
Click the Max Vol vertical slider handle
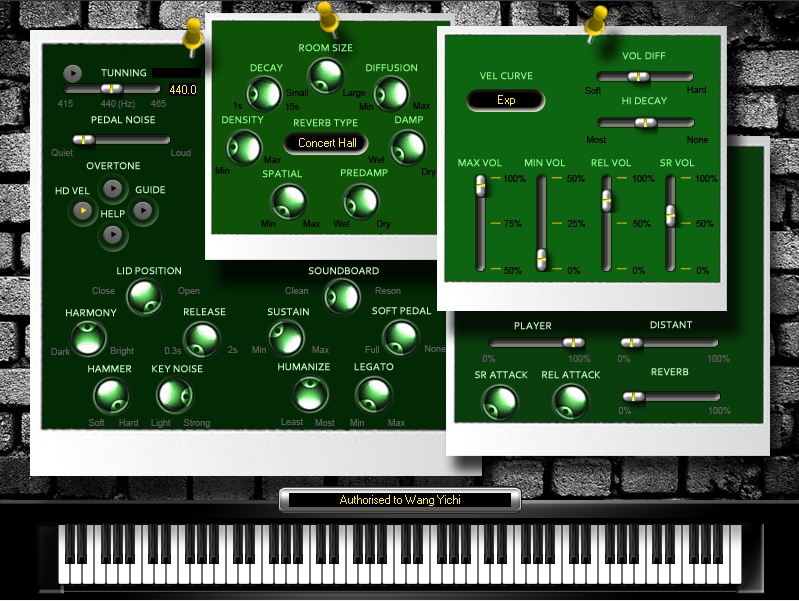480,184
